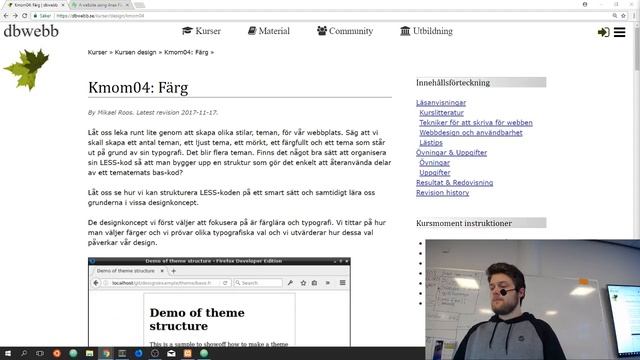Open the Material navigation item
640x360 pixels.
(269, 31)
